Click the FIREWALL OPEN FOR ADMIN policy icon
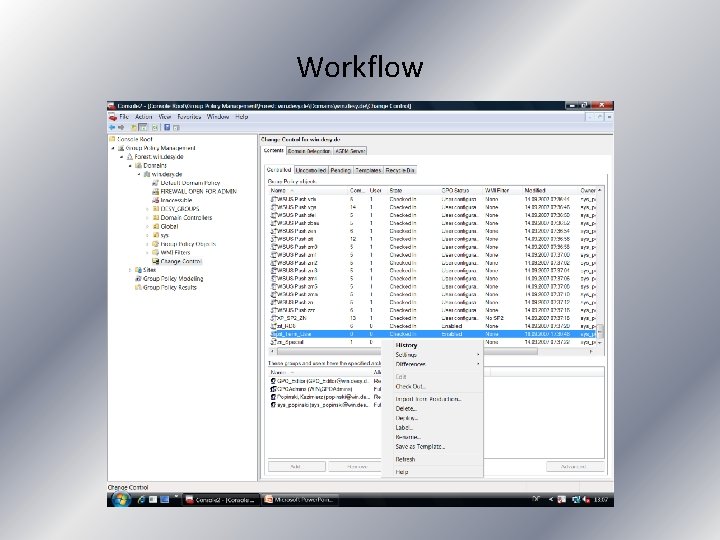This screenshot has height=540, width=720. point(156,191)
